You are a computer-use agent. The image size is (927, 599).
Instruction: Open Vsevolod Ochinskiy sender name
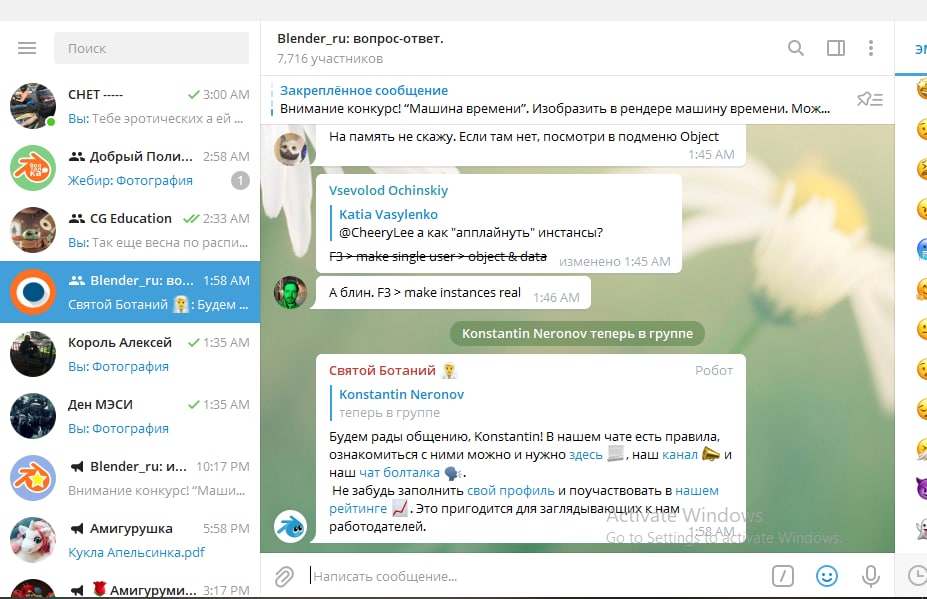pos(388,190)
